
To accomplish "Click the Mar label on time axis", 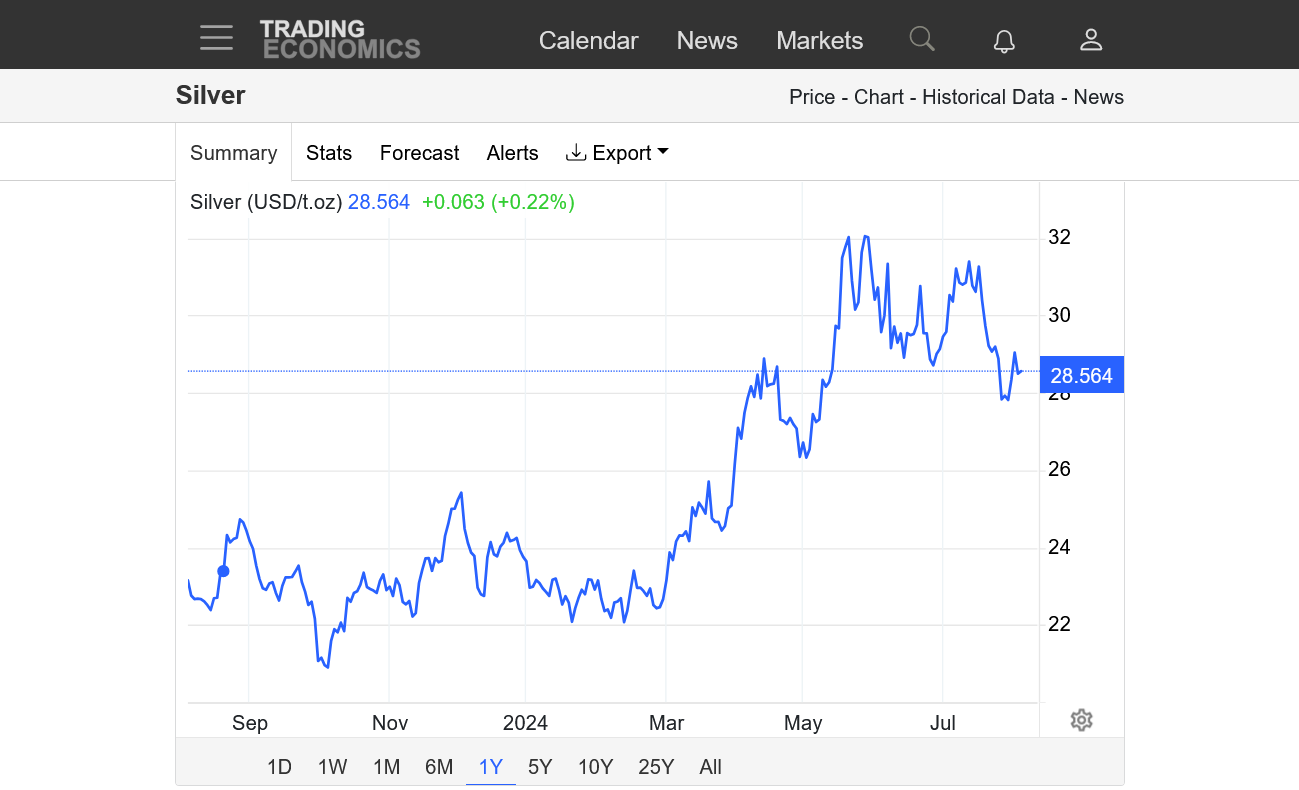I will coord(666,723).
